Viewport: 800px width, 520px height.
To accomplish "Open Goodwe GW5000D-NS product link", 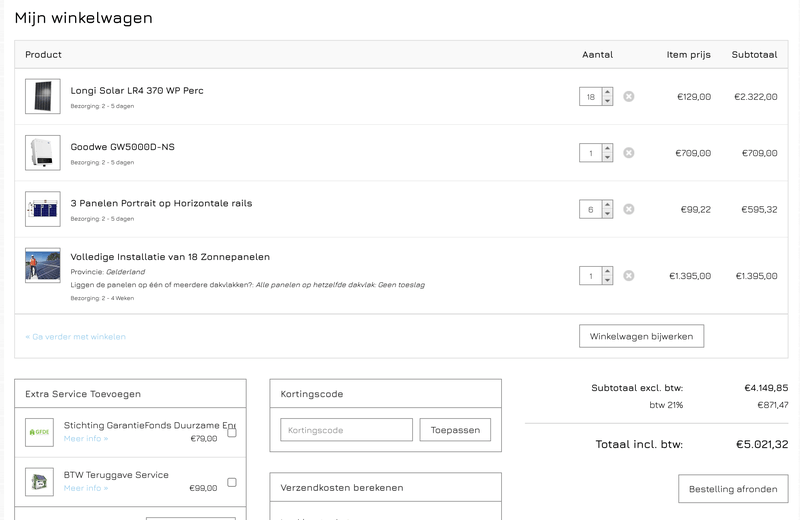I will click(x=122, y=147).
